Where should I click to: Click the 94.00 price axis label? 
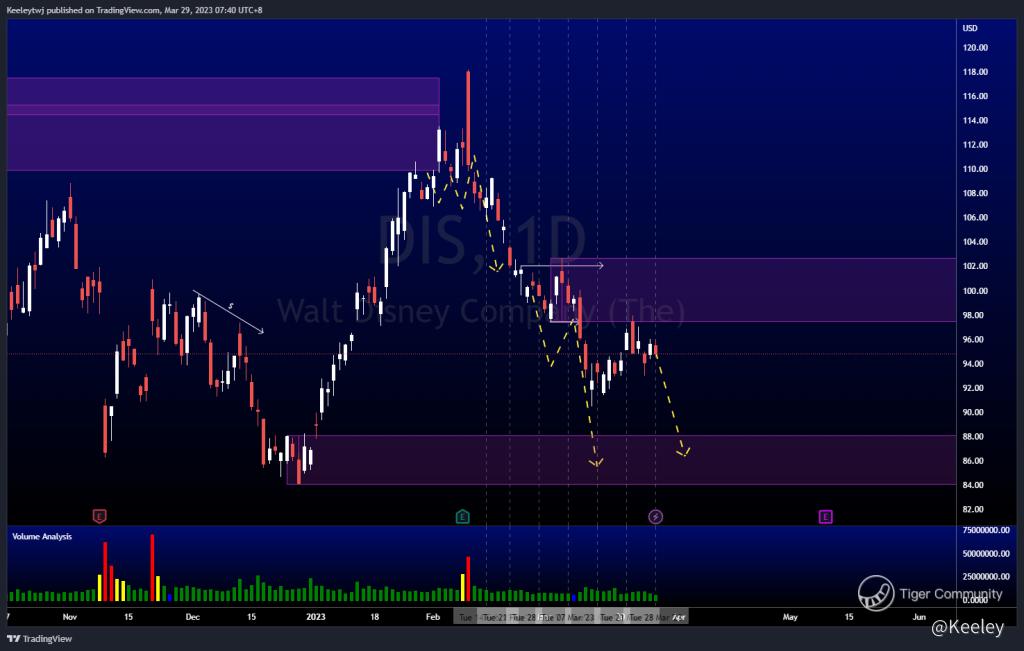[973, 364]
